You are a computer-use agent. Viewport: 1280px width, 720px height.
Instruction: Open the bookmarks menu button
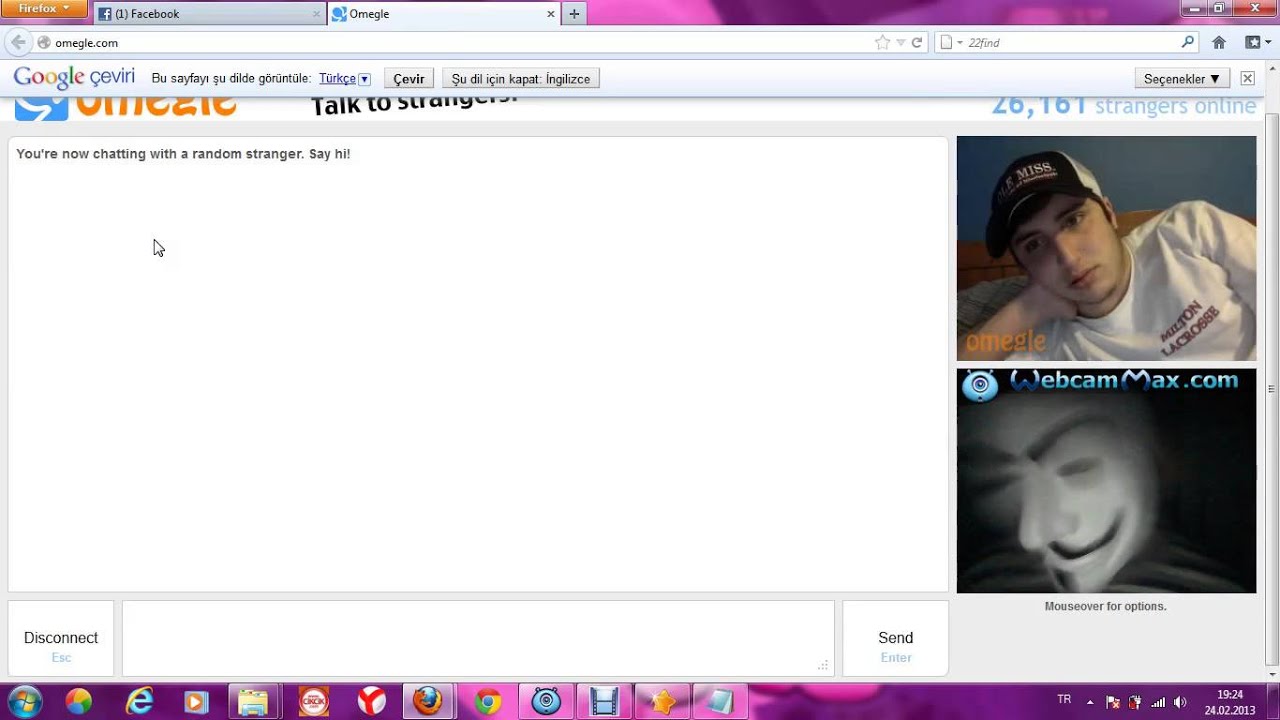(x=1256, y=43)
